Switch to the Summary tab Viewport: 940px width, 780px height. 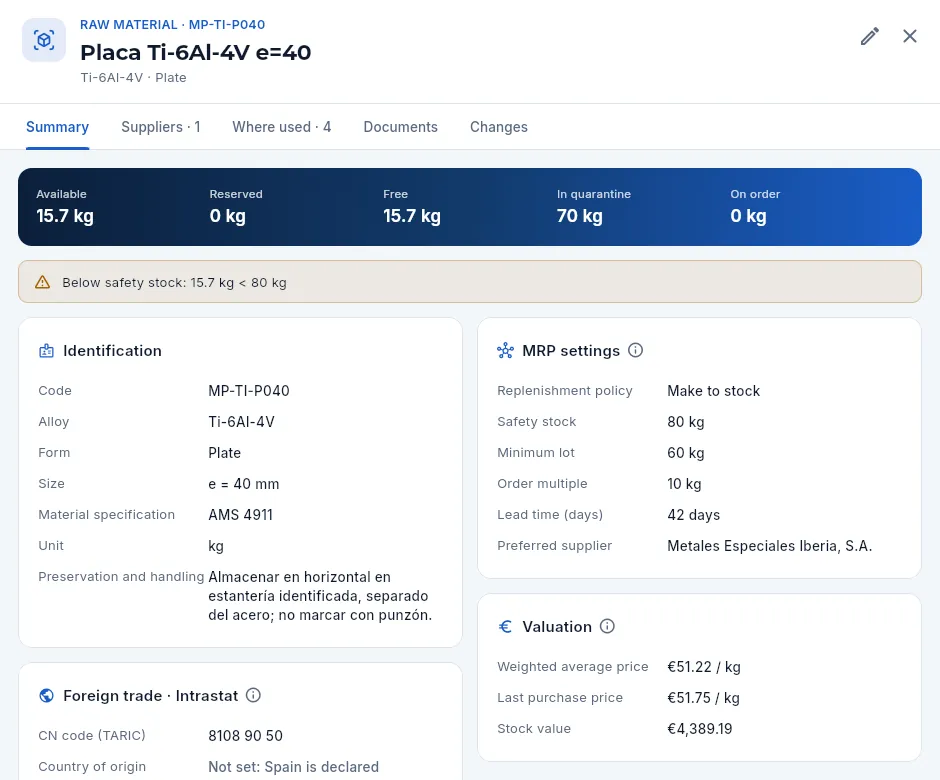click(58, 127)
